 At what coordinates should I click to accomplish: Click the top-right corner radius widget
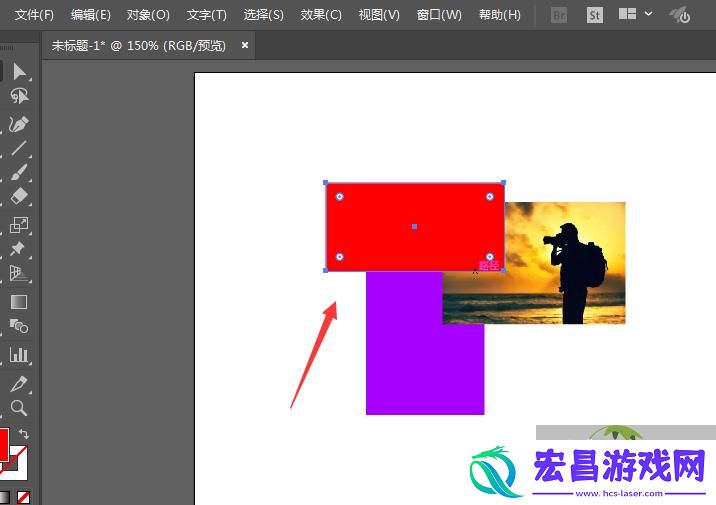[x=490, y=197]
